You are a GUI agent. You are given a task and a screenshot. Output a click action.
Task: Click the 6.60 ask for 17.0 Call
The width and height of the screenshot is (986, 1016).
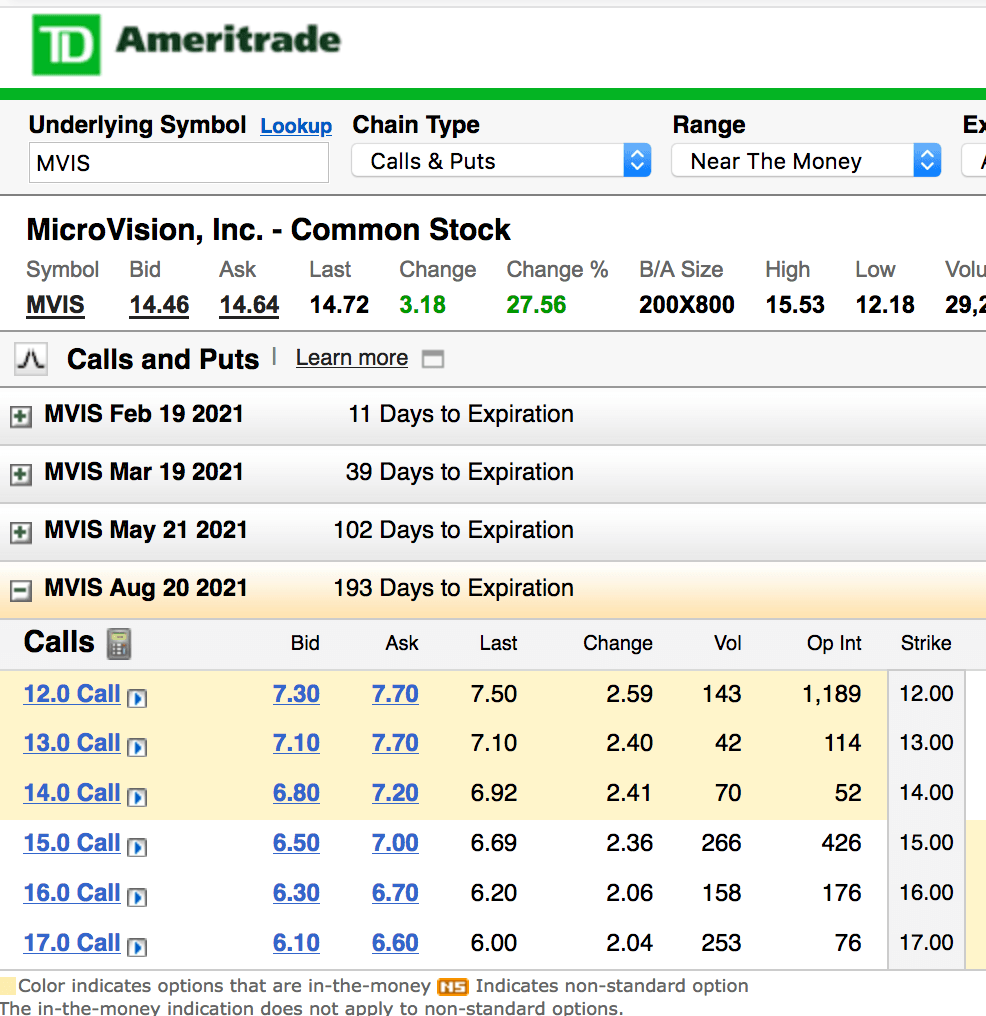point(395,943)
